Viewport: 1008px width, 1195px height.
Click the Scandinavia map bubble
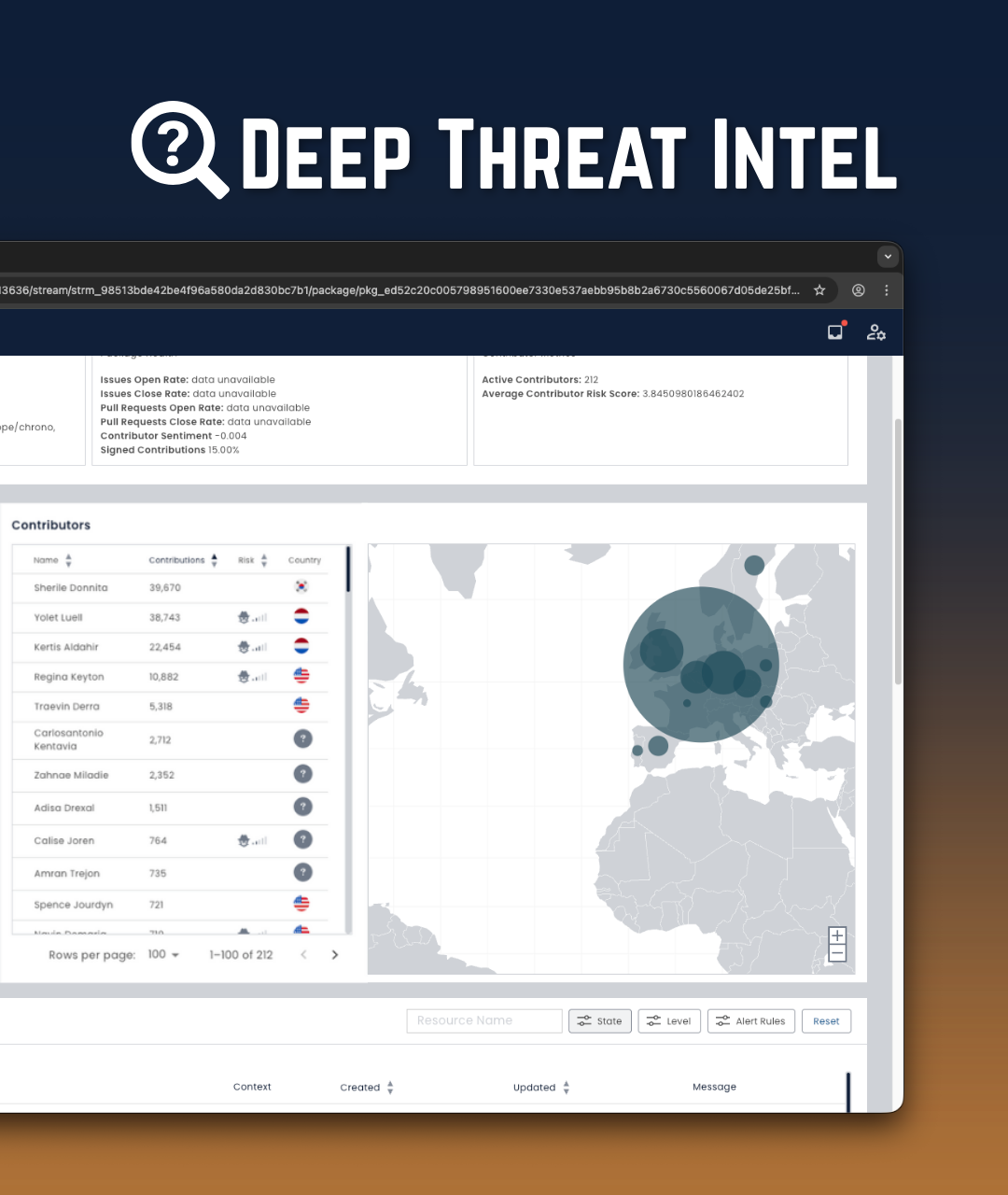coord(754,565)
